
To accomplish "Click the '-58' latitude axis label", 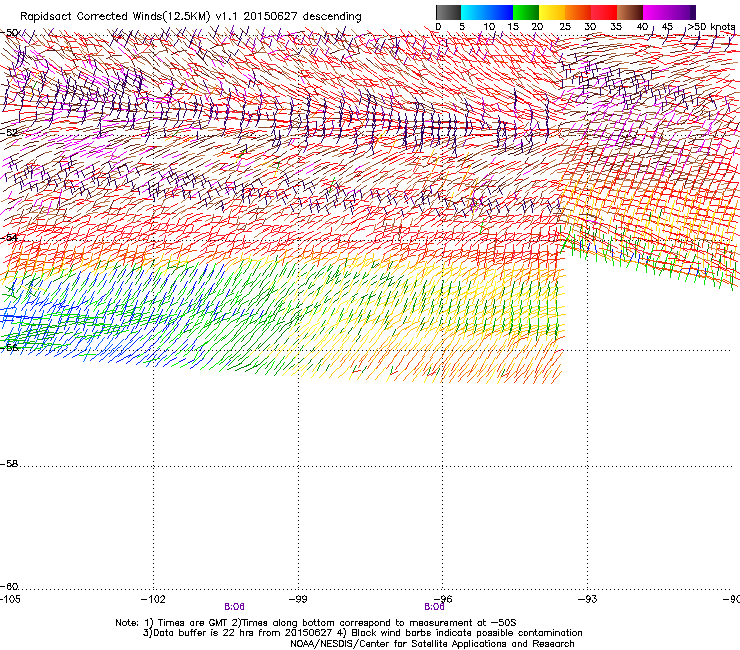I will tap(9, 464).
